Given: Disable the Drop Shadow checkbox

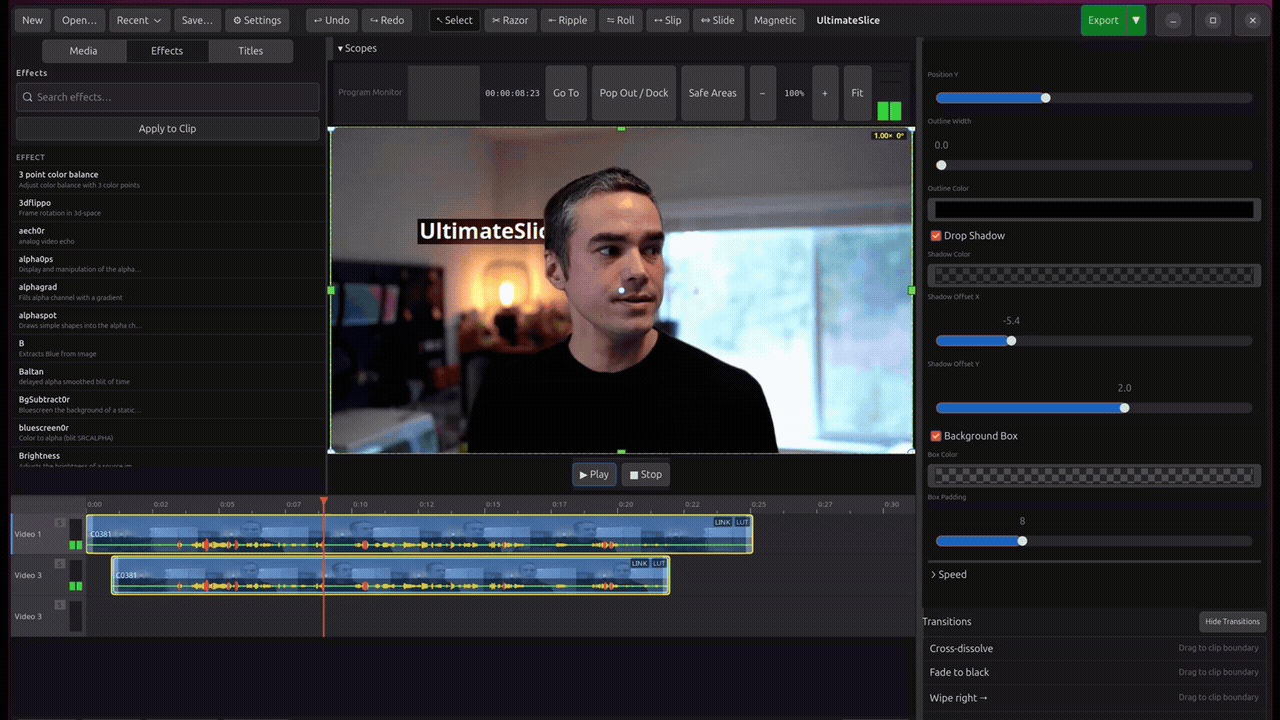Looking at the screenshot, I should pos(936,236).
